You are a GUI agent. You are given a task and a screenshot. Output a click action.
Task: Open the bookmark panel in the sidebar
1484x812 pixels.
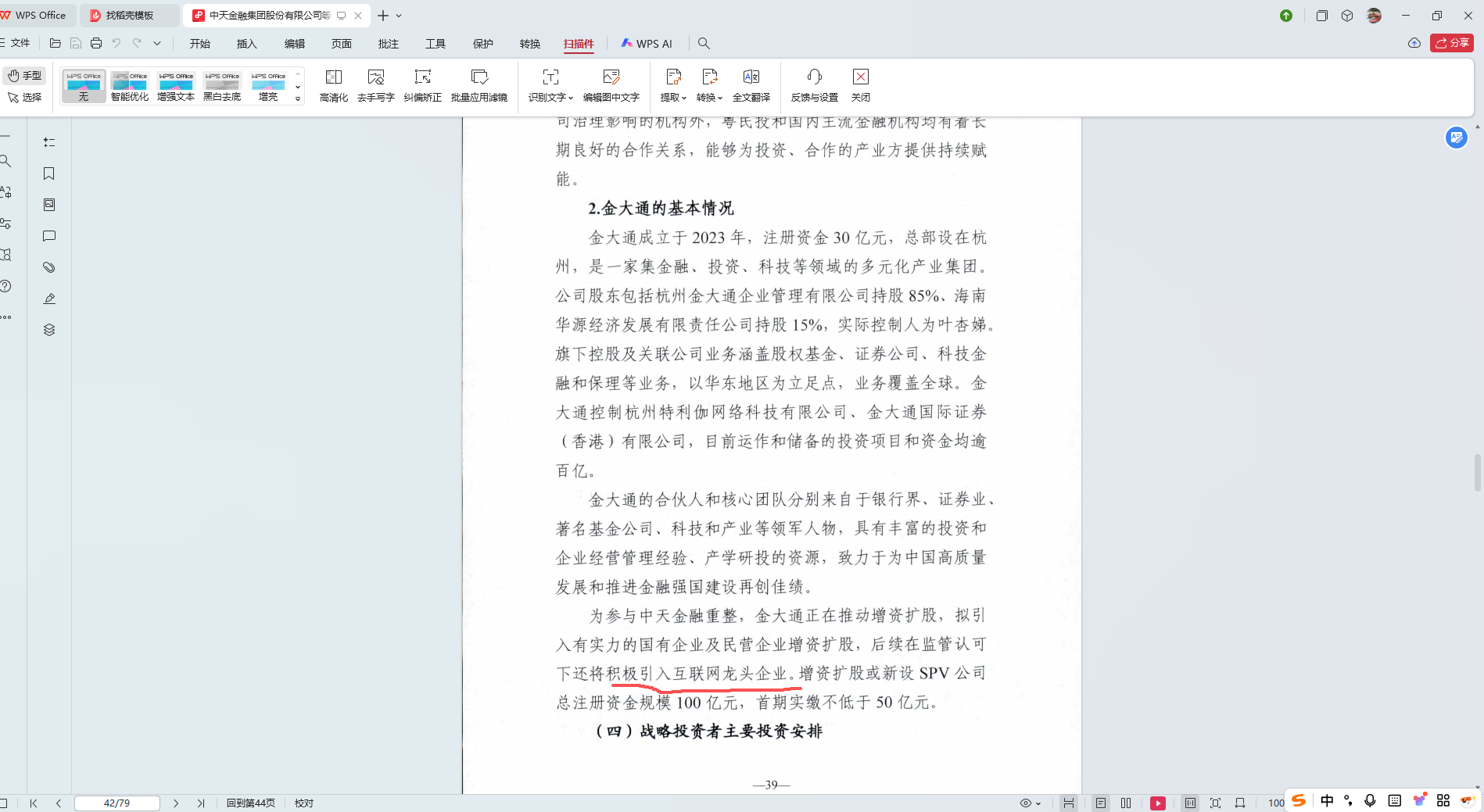(x=49, y=173)
